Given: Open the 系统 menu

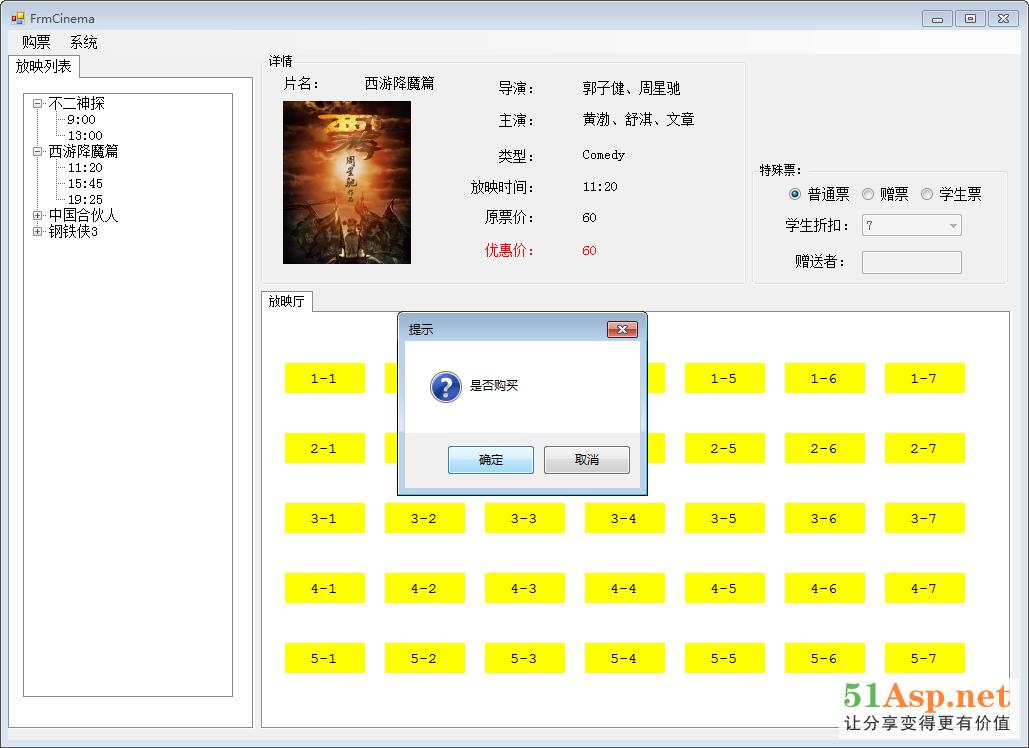Looking at the screenshot, I should [83, 42].
